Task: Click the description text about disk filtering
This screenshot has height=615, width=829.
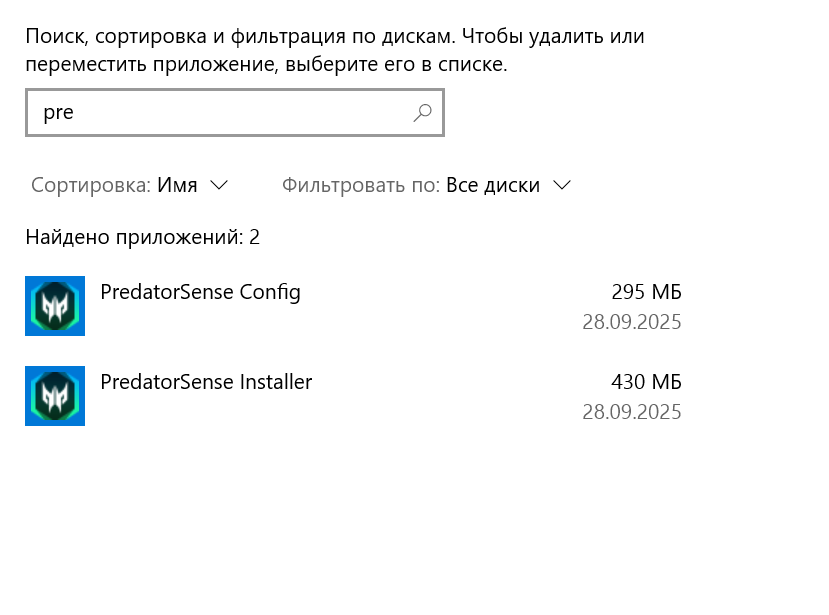Action: [x=335, y=50]
